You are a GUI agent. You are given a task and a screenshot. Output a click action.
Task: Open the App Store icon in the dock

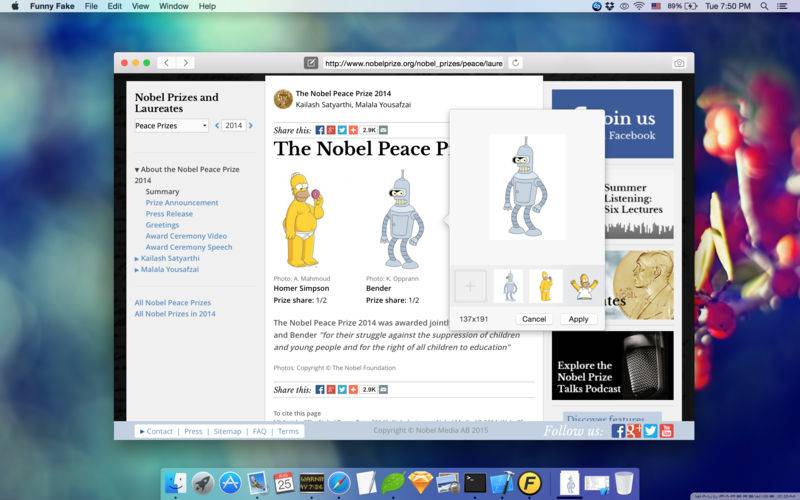point(230,482)
